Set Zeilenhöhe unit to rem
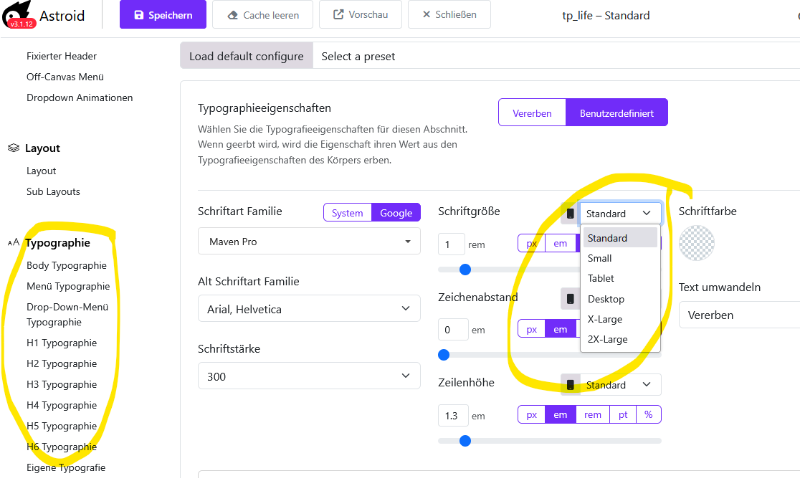The height and width of the screenshot is (478, 800). coord(592,415)
